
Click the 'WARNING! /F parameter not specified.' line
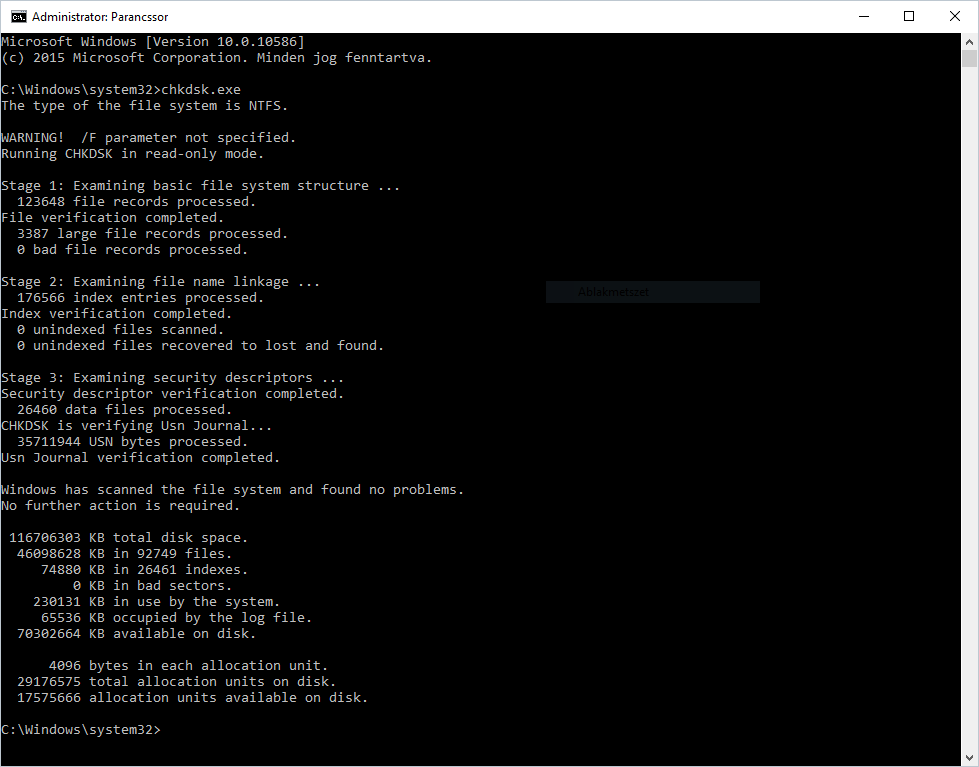coord(149,137)
